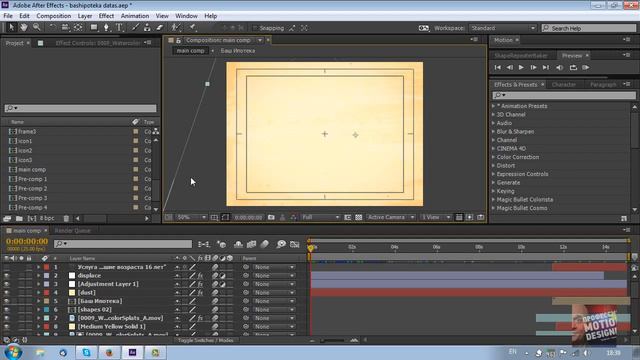Screen dimensions: 640x360
Task: Mute audio in Preview panel
Action: coord(560,67)
